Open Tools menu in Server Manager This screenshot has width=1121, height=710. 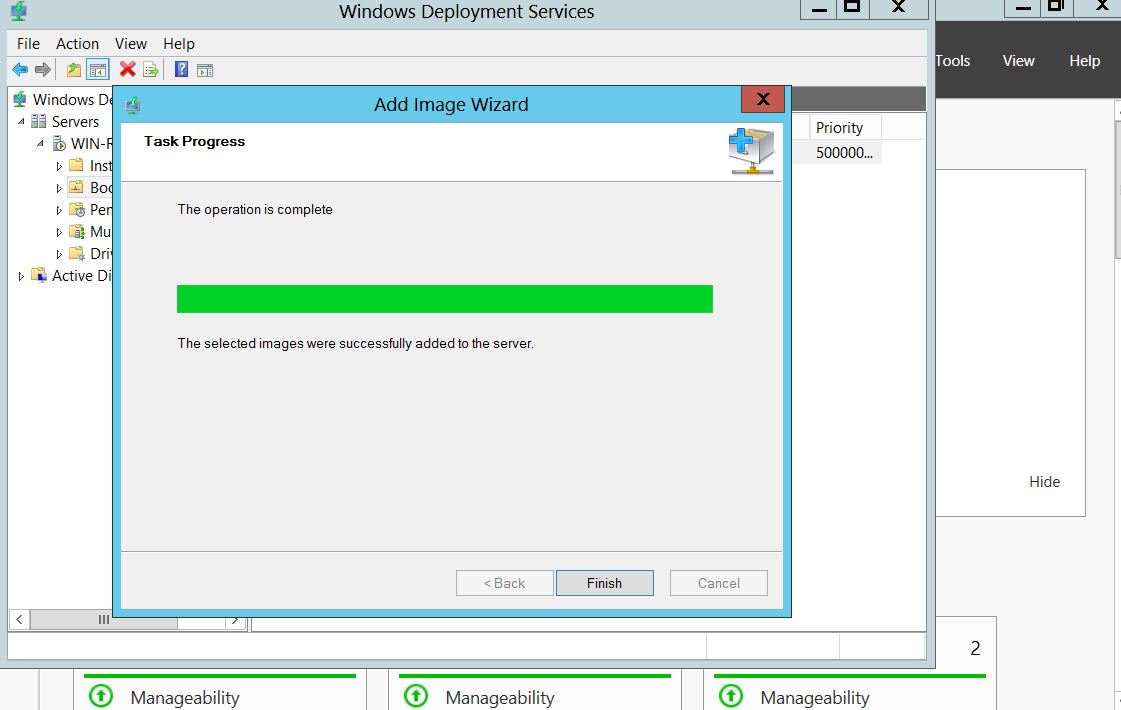(953, 61)
